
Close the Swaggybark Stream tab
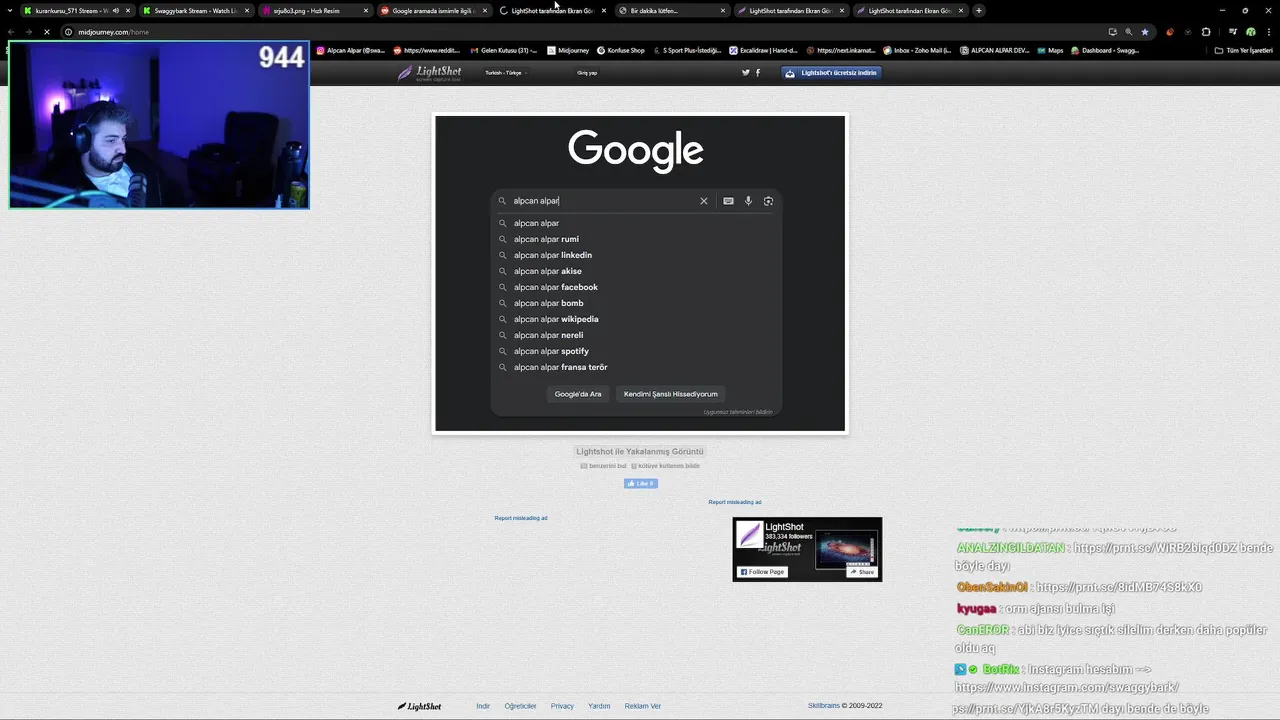tap(247, 11)
